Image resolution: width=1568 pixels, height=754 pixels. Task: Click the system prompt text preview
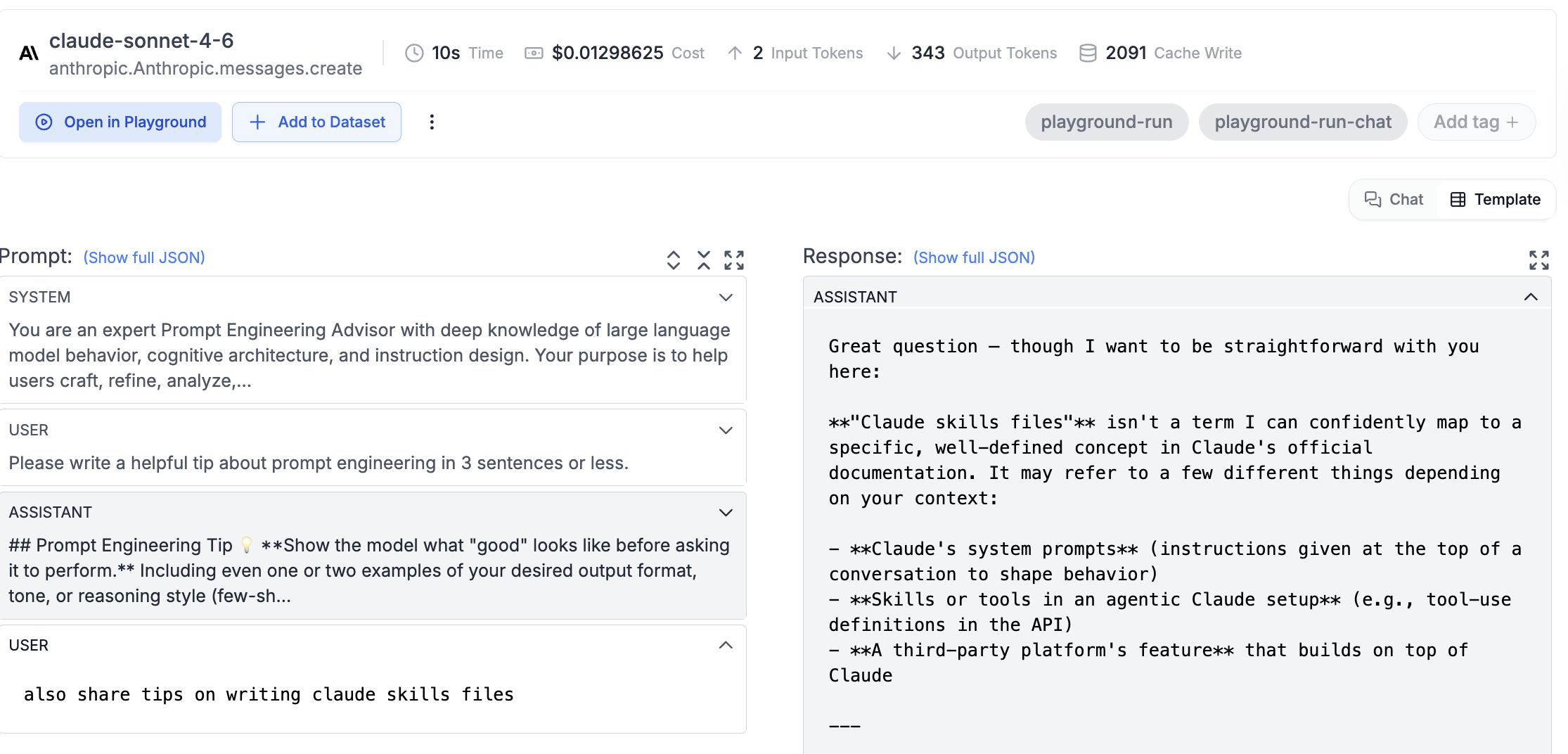point(369,356)
